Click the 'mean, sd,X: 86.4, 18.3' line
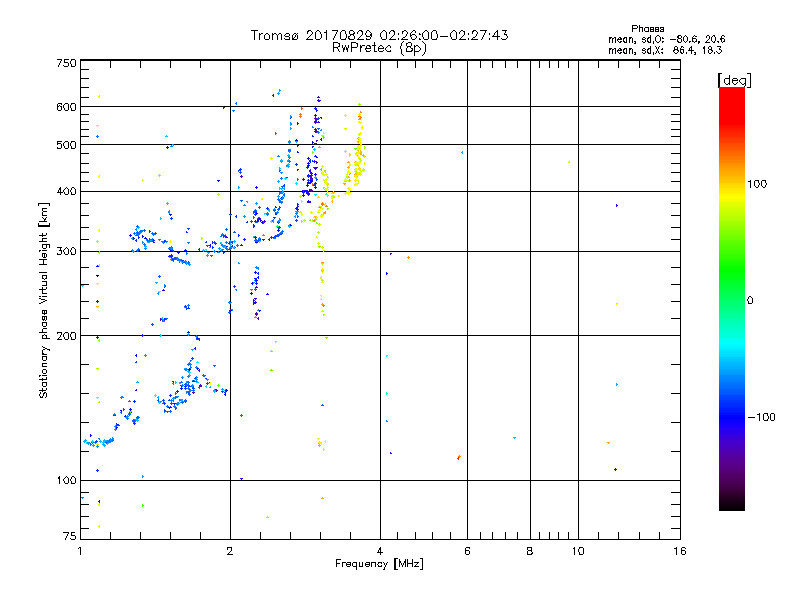 (x=665, y=50)
